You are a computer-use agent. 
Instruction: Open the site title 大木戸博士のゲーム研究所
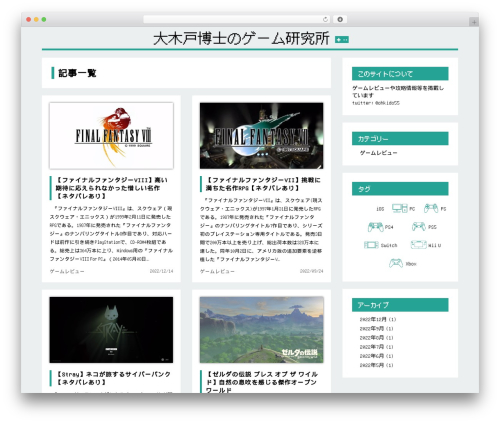click(241, 39)
